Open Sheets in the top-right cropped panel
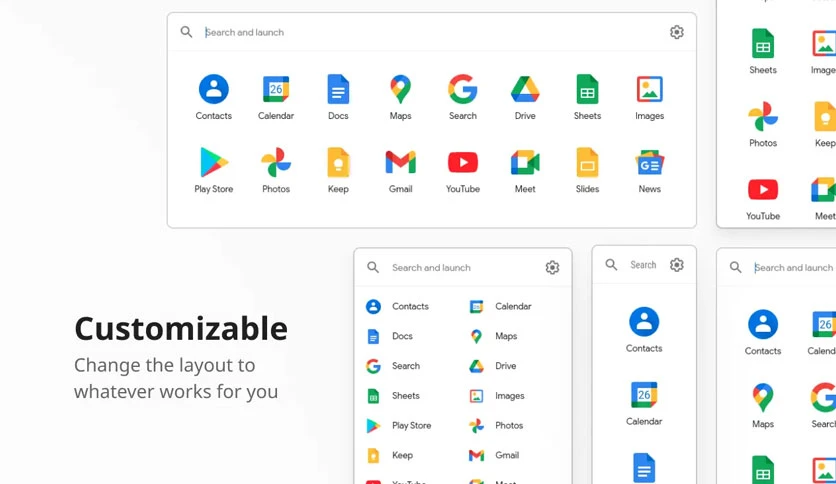Viewport: 836px width, 484px height. pyautogui.click(x=763, y=51)
